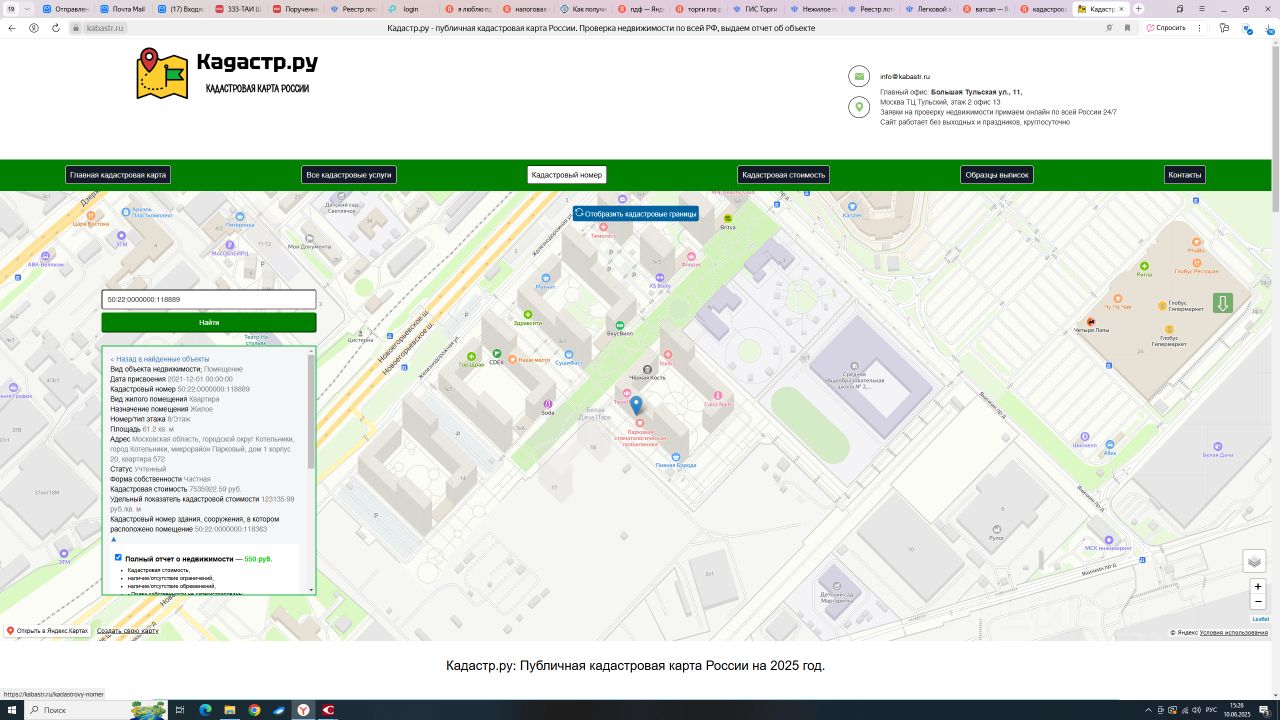Open File Explorer from the taskbar
1280x720 pixels.
pos(229,710)
